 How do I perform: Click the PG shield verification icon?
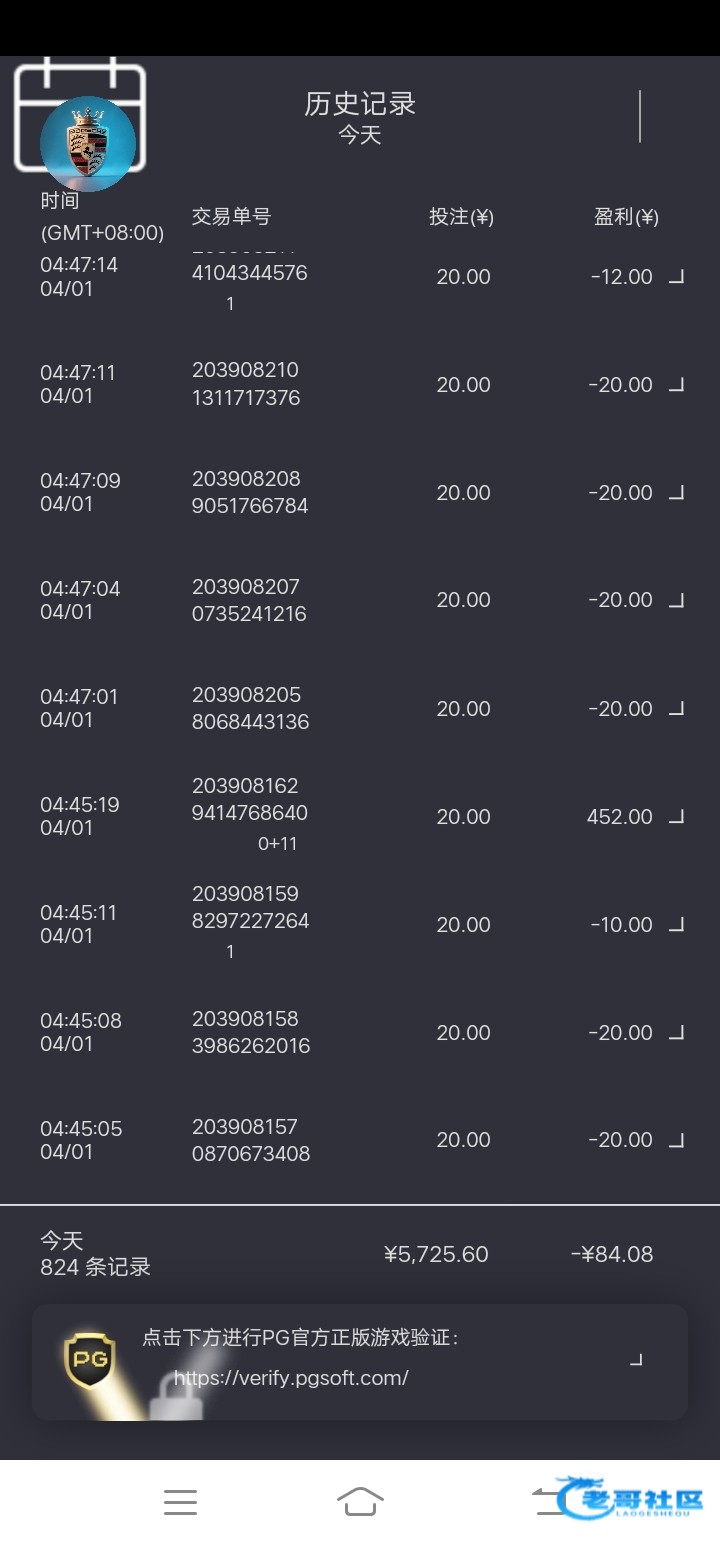point(90,1360)
